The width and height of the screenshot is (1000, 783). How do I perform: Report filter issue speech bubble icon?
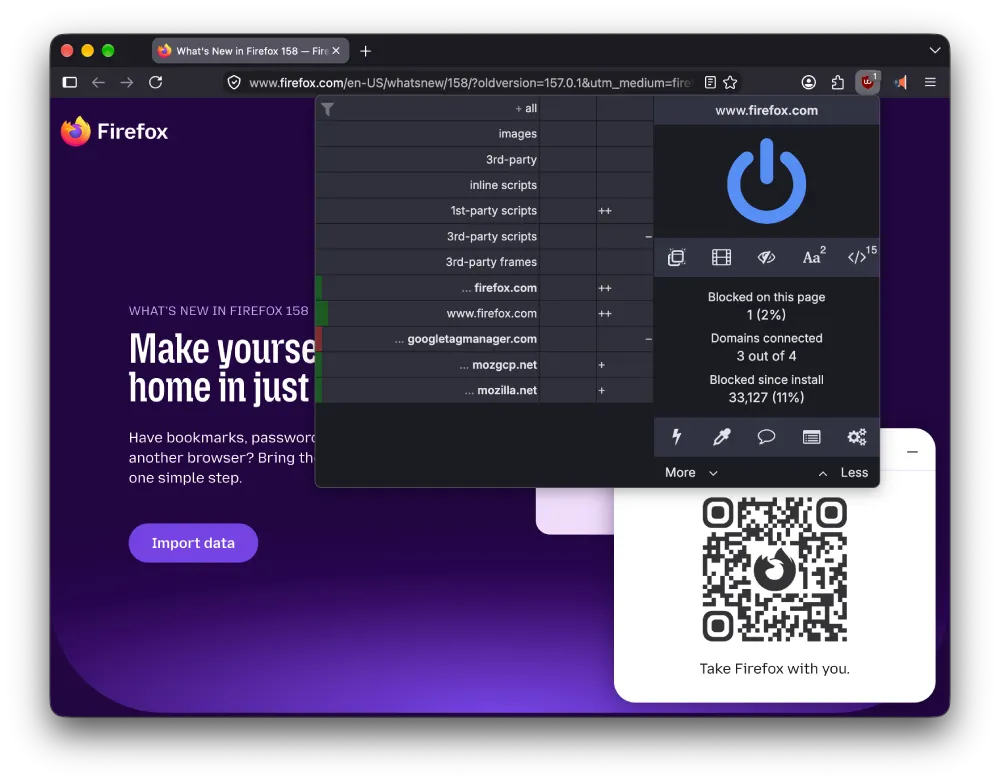point(766,437)
